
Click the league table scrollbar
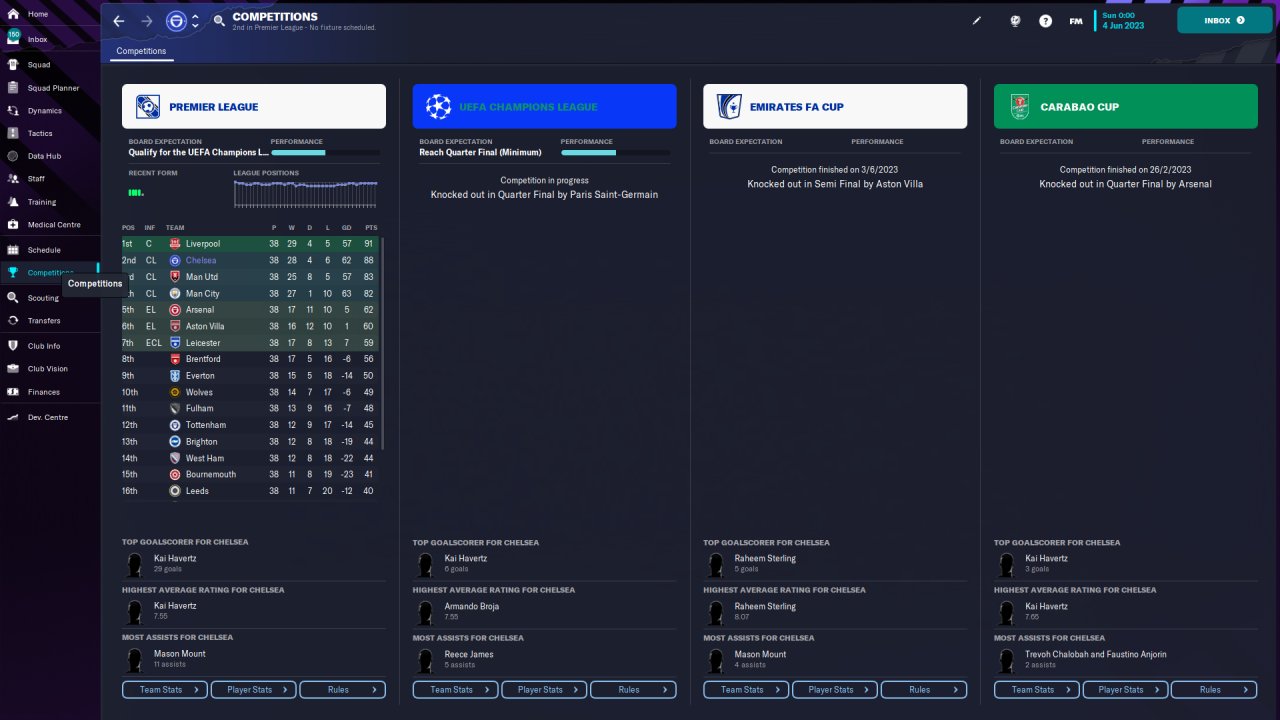[x=382, y=344]
